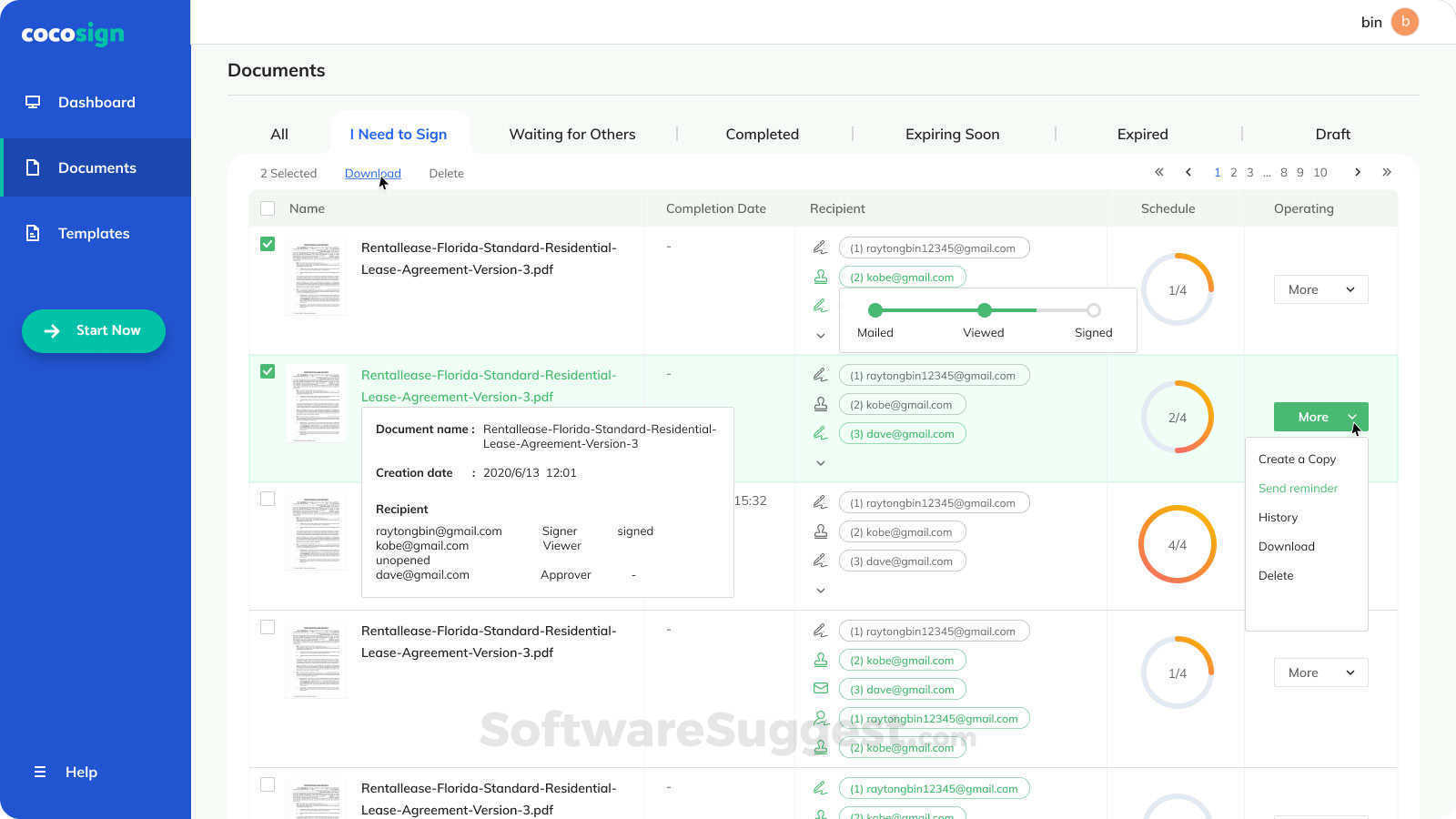
Task: Expand recipients chevron in first document row
Action: [x=820, y=336]
